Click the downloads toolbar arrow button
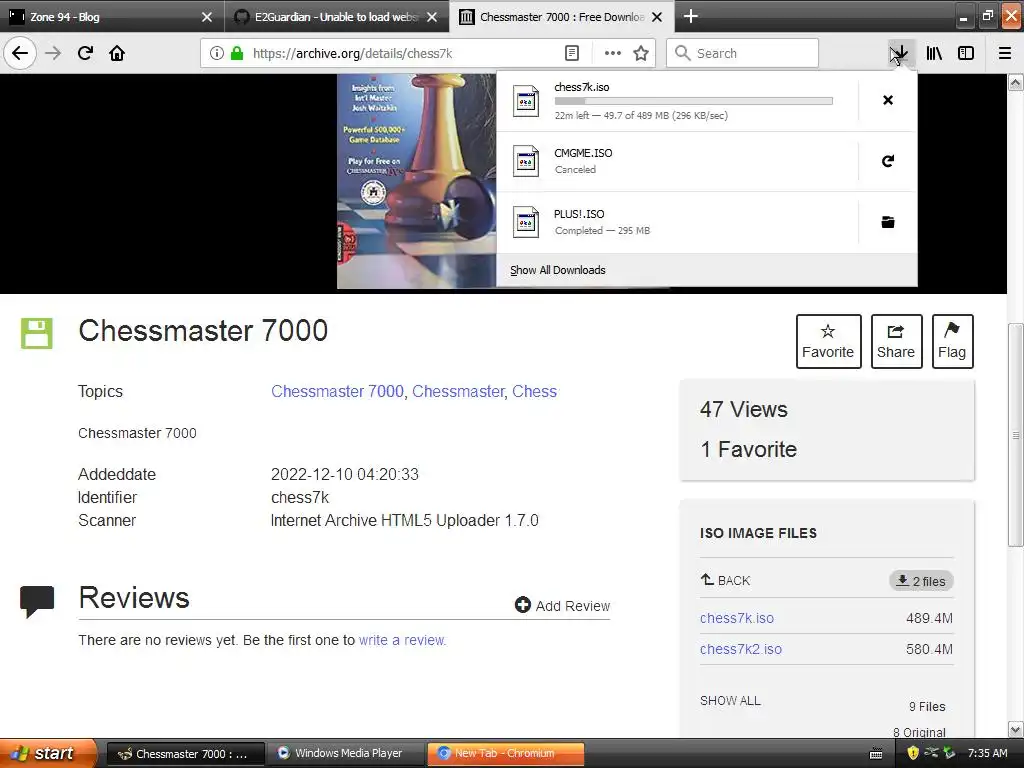 [x=900, y=53]
